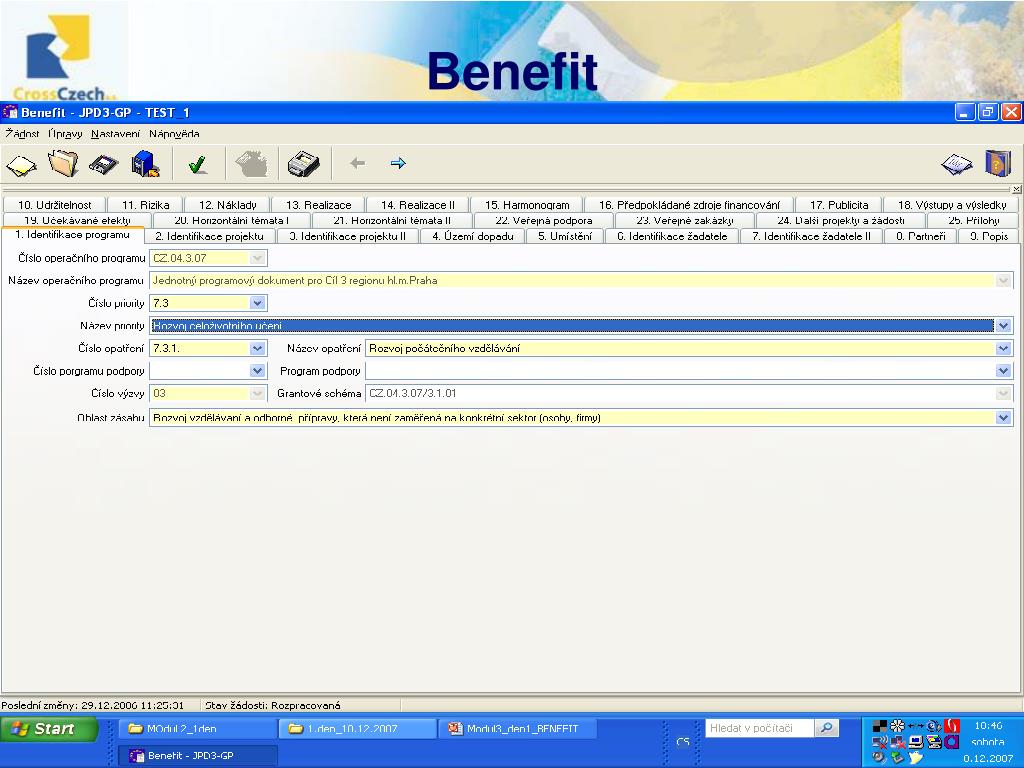Go back with the grey left arrow

tap(357, 163)
